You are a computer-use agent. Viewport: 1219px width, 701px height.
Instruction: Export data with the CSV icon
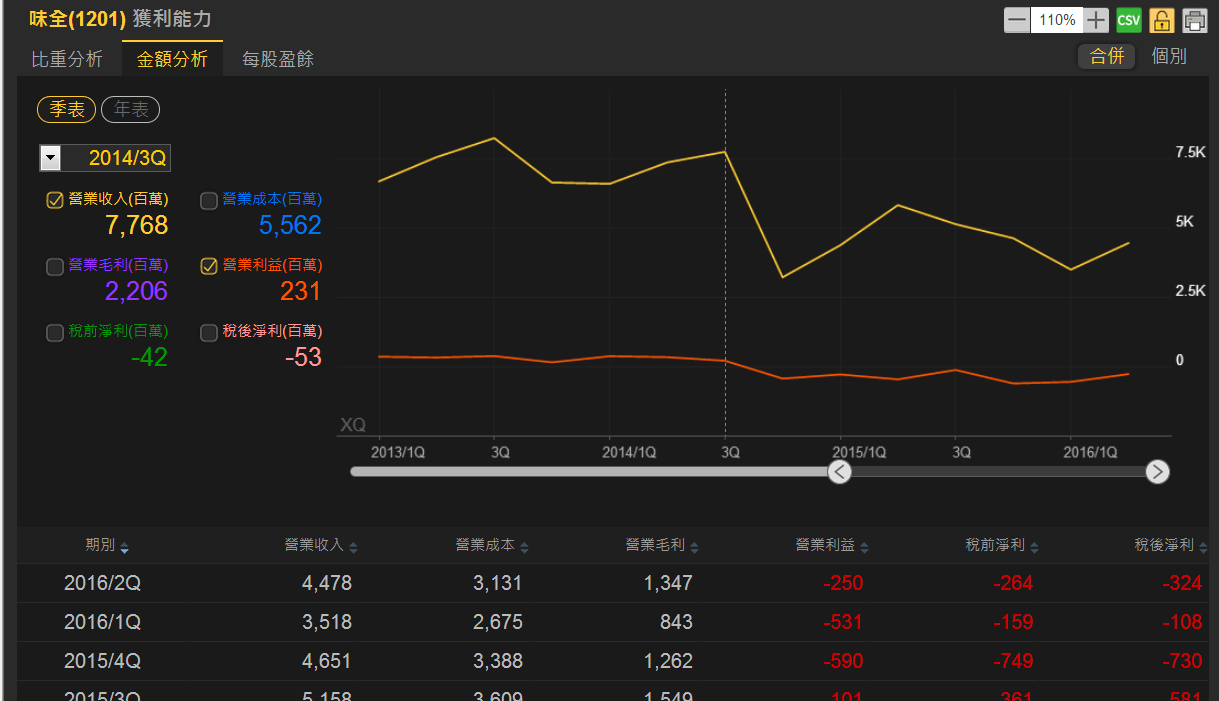pos(1129,20)
